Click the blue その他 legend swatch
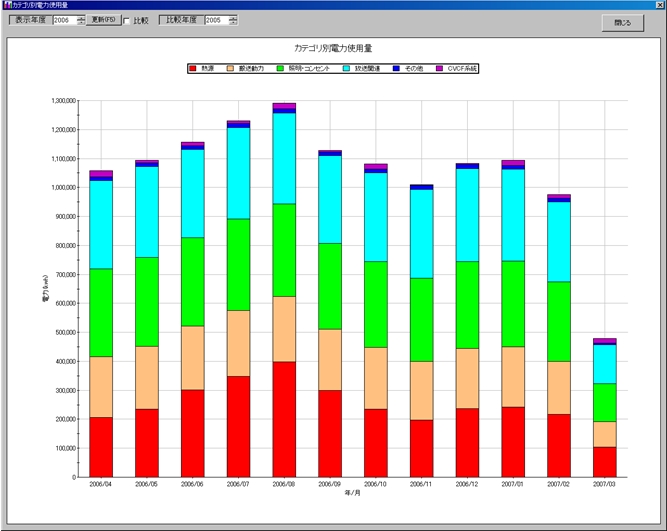 pos(396,69)
